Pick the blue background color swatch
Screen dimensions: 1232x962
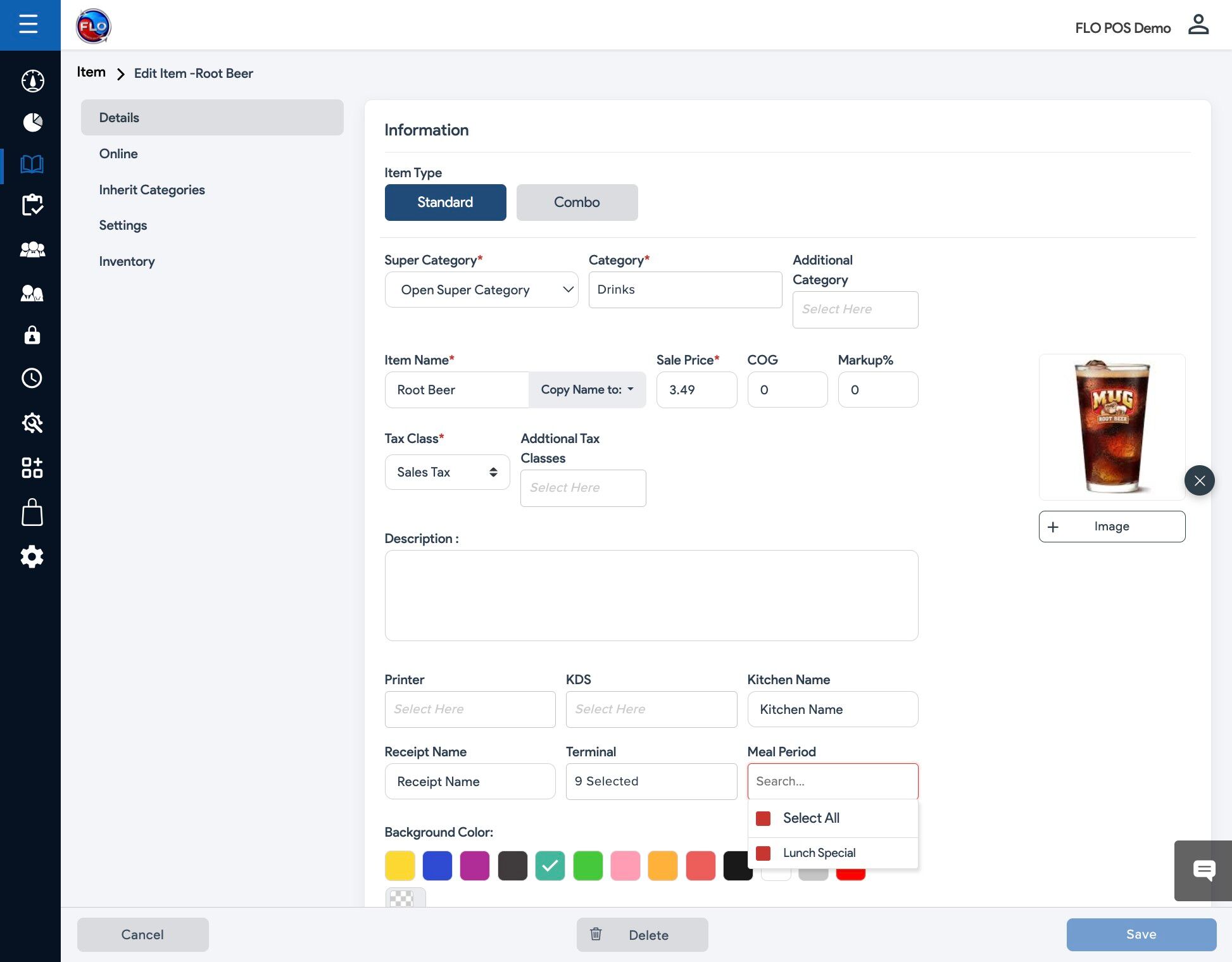click(437, 866)
